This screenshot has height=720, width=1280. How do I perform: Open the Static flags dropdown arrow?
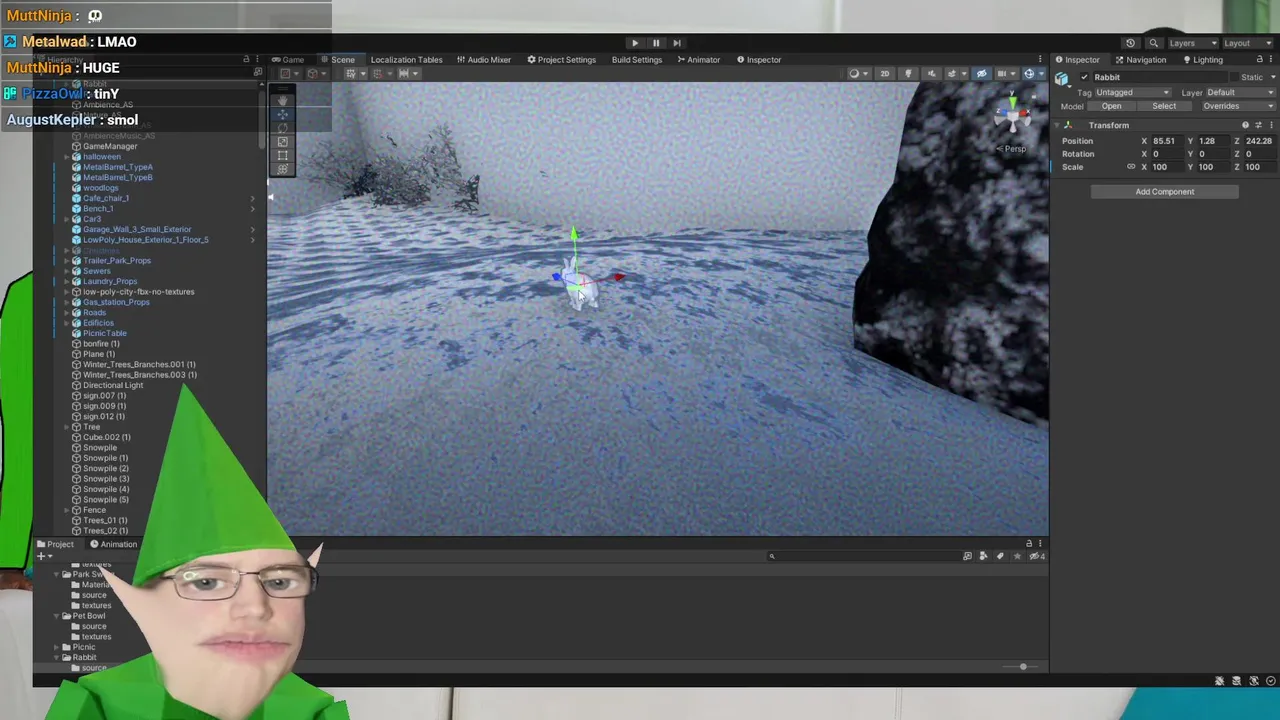[x=1272, y=77]
